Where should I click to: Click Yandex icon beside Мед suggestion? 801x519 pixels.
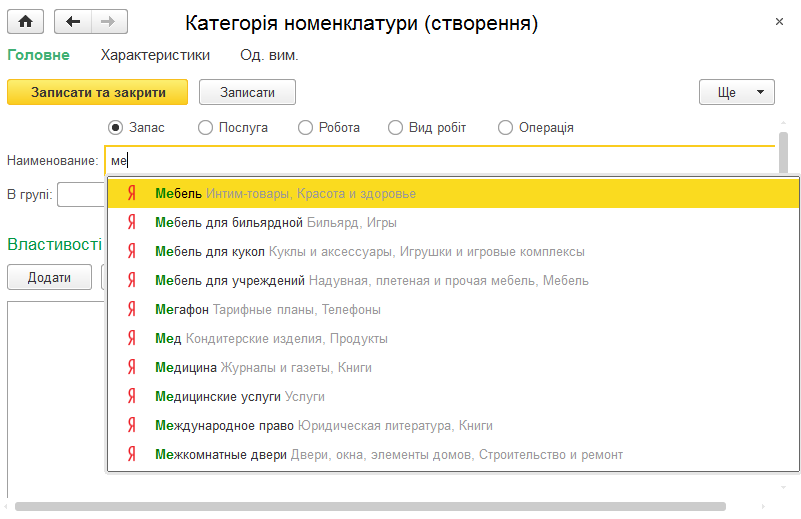[132, 338]
